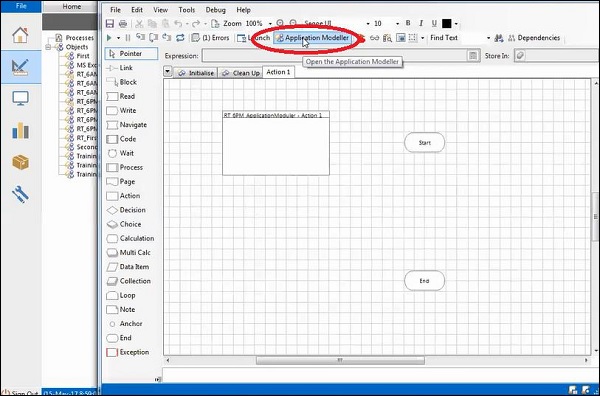Open the font size 10 dropdown

(x=398, y=24)
